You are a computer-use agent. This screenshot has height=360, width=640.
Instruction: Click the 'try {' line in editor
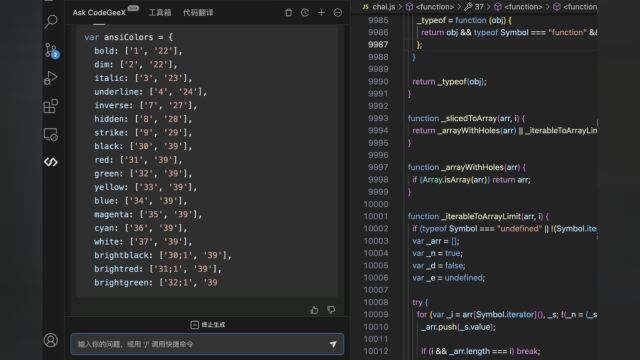click(420, 302)
